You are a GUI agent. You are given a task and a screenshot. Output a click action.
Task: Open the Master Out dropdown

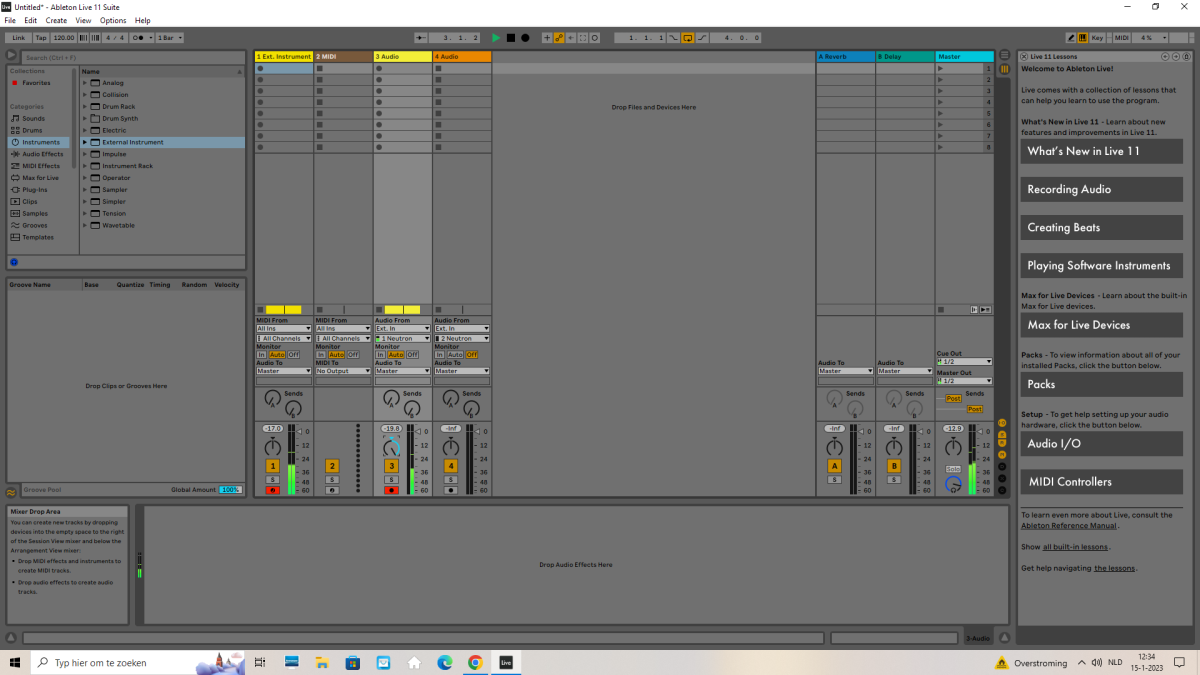point(964,381)
